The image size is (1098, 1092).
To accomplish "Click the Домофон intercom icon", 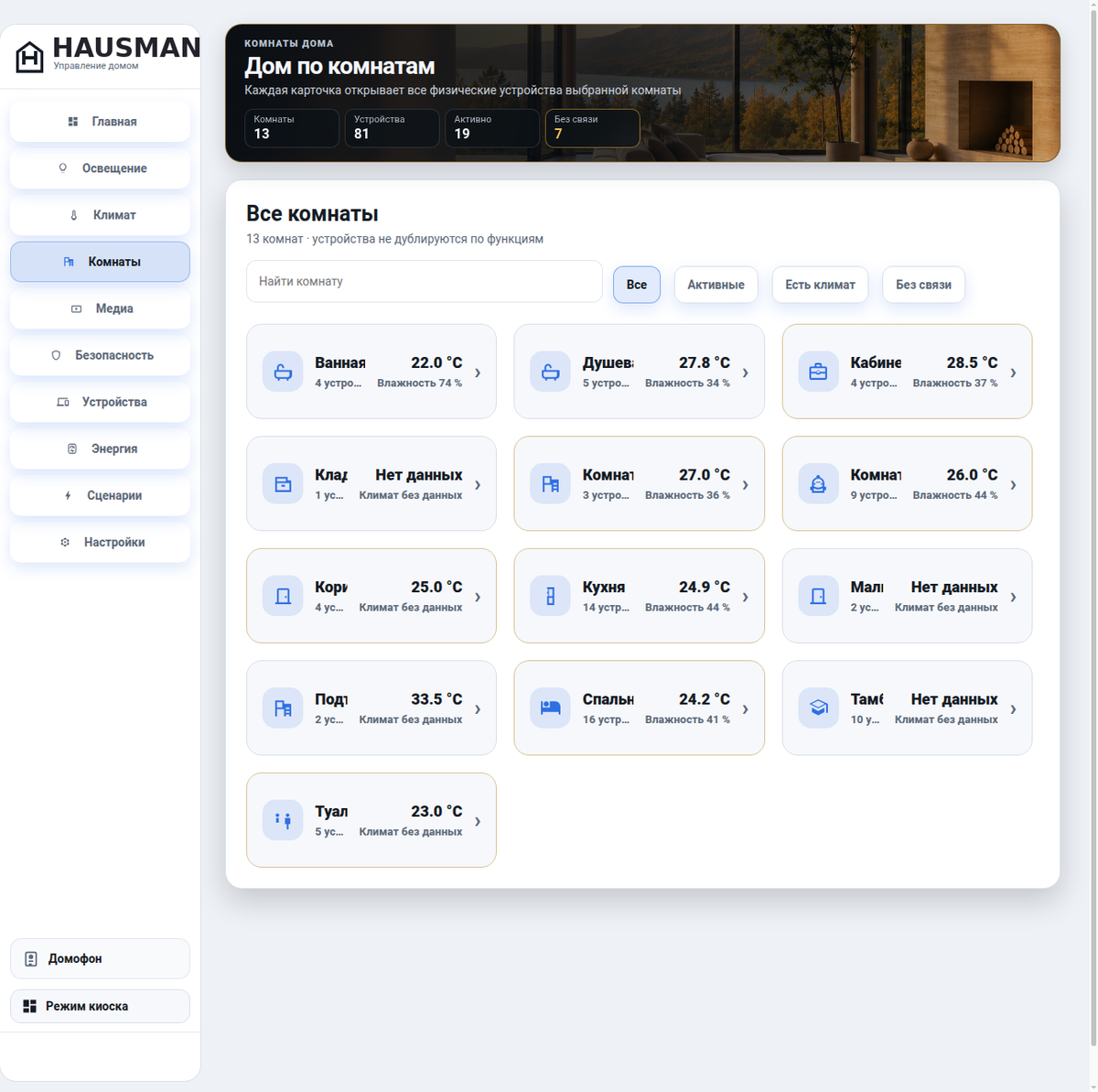I will pos(31,959).
